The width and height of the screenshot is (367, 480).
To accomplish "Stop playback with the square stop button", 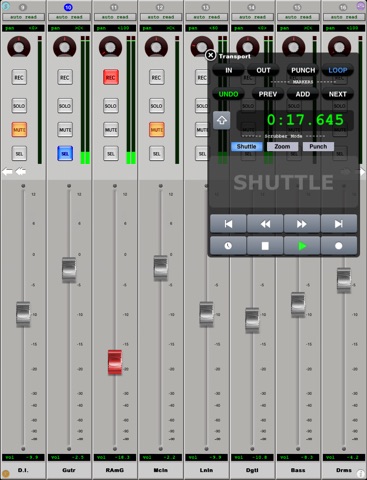I will pyautogui.click(x=265, y=246).
